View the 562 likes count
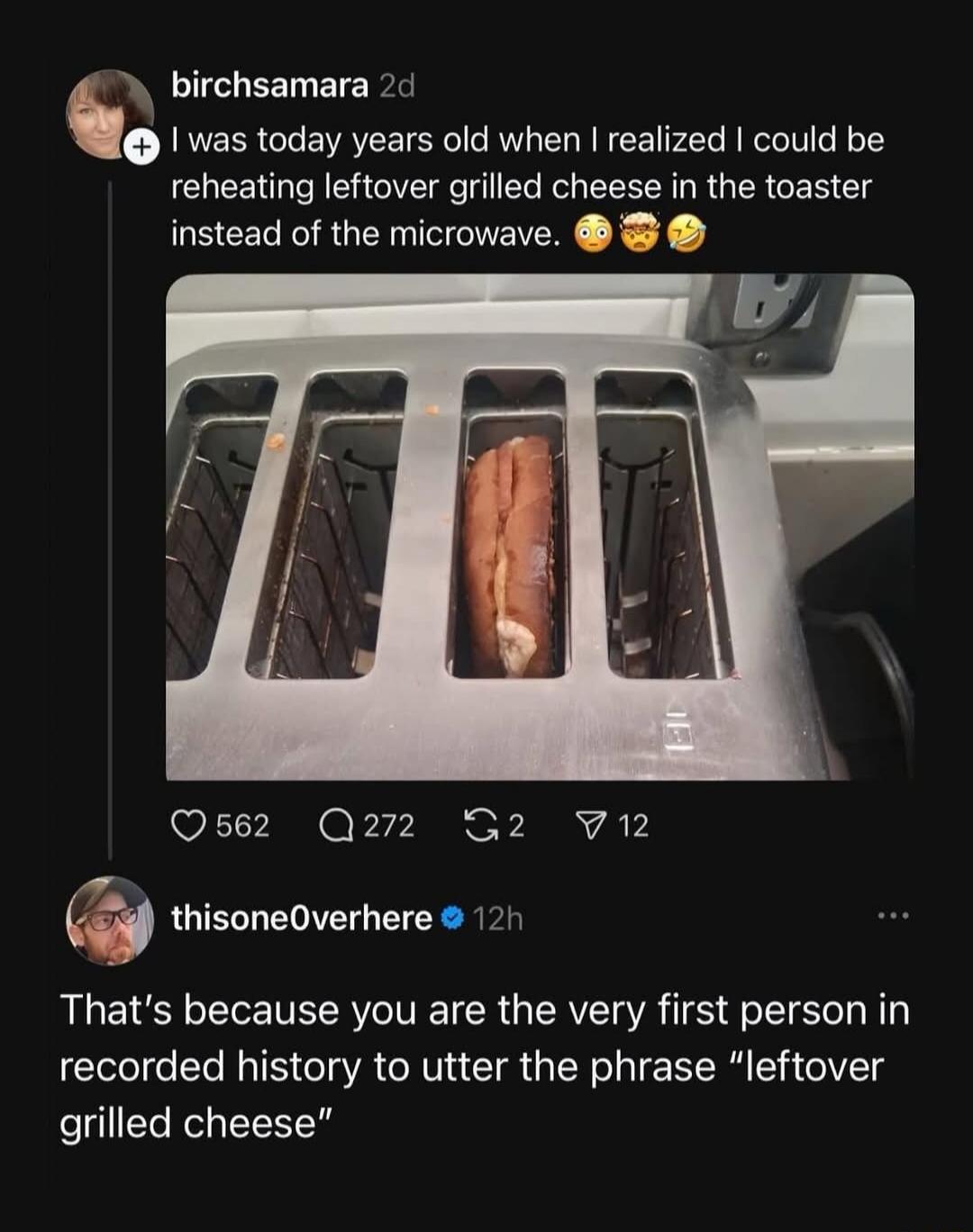This screenshot has height=1232, width=973. [241, 825]
